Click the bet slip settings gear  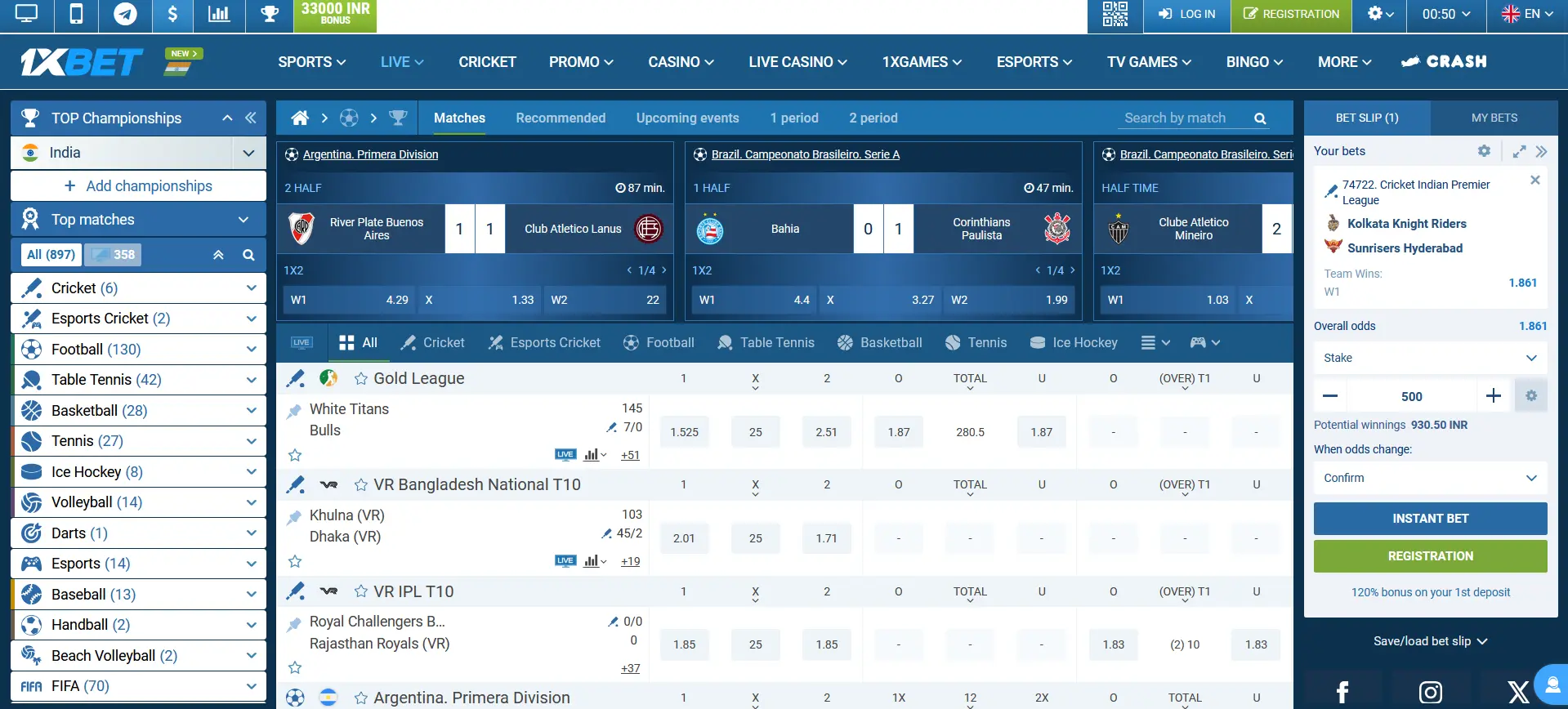point(1484,151)
